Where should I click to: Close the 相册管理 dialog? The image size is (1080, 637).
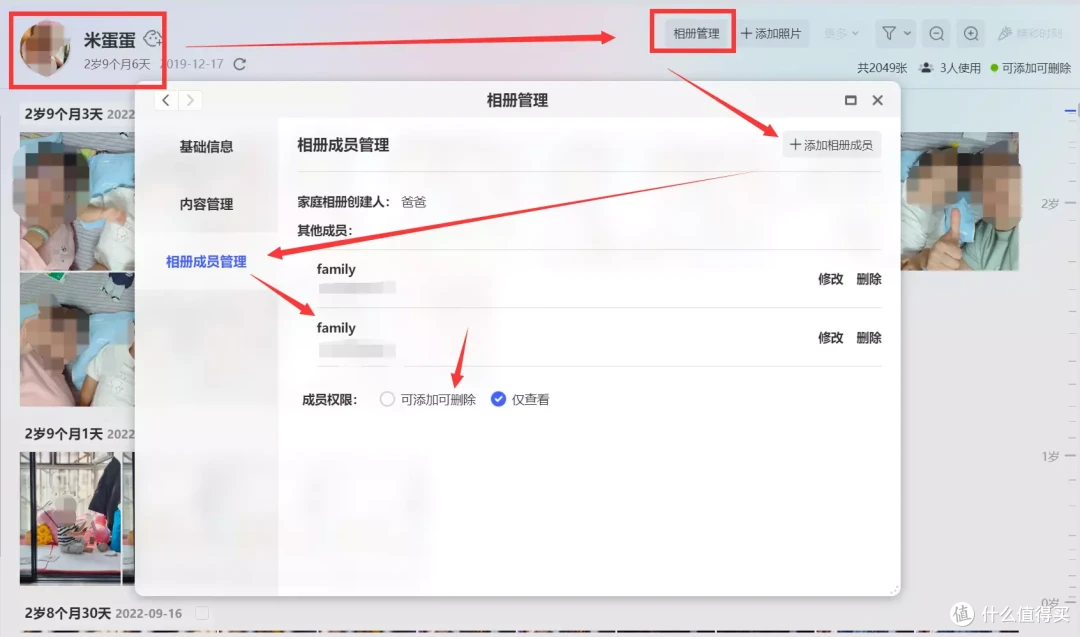878,100
